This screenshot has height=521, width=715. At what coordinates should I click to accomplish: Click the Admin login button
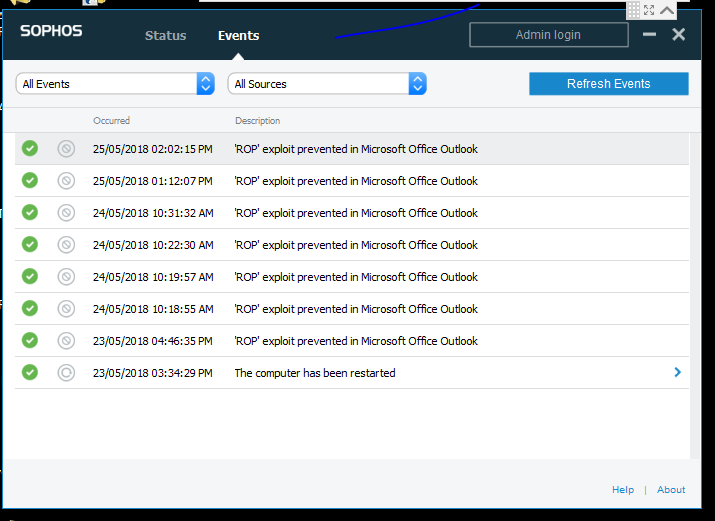[x=549, y=35]
